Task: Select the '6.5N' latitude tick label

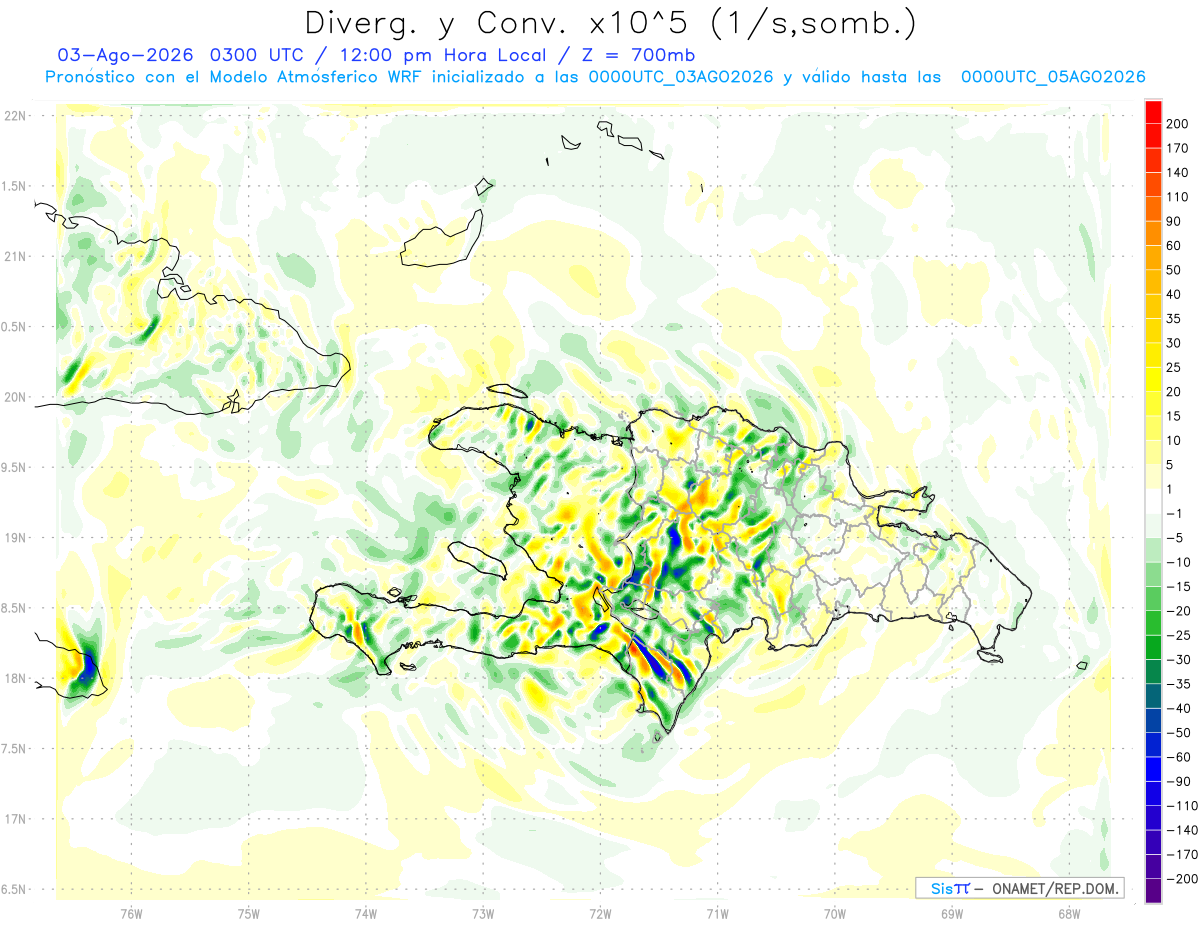Action: [x=15, y=889]
